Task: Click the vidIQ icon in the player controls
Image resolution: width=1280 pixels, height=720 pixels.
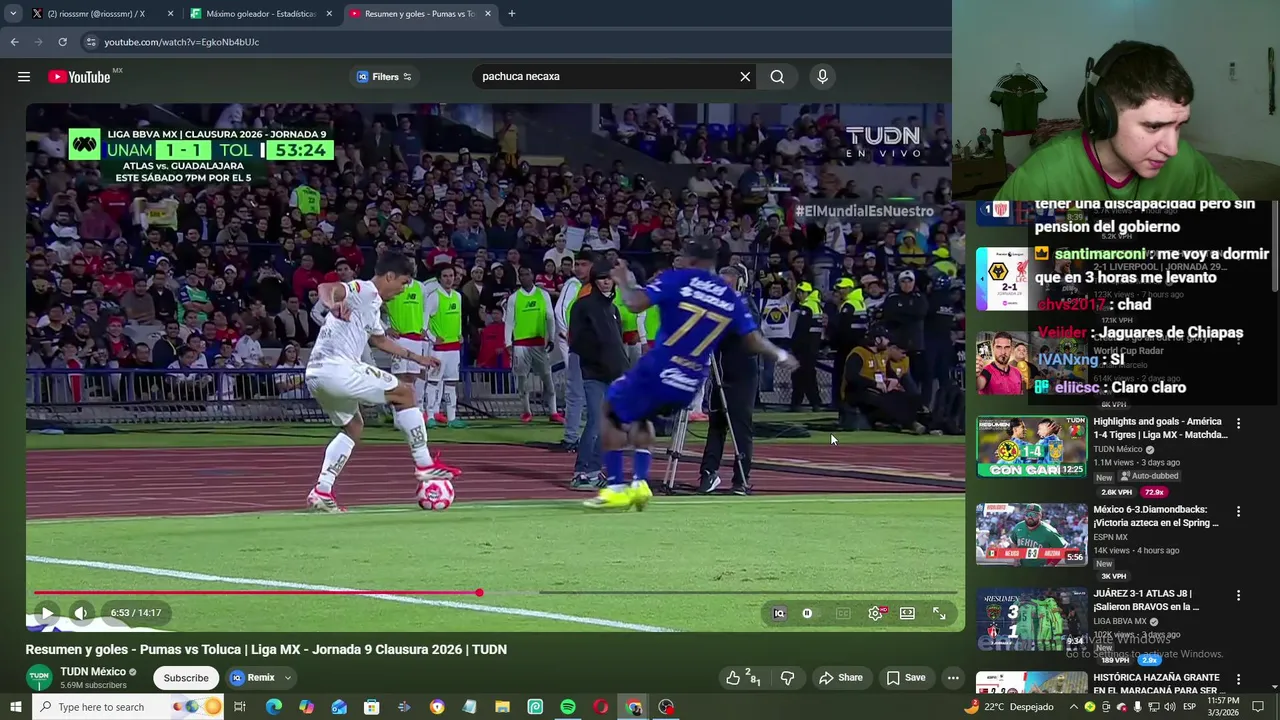Action: (x=779, y=614)
